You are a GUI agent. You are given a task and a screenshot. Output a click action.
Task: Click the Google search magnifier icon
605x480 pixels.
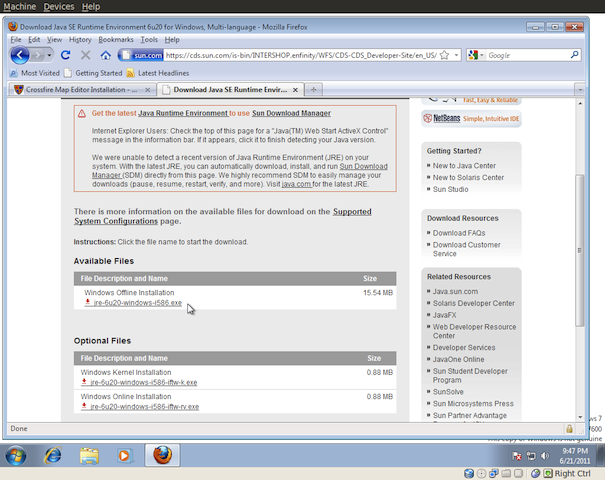pos(574,55)
